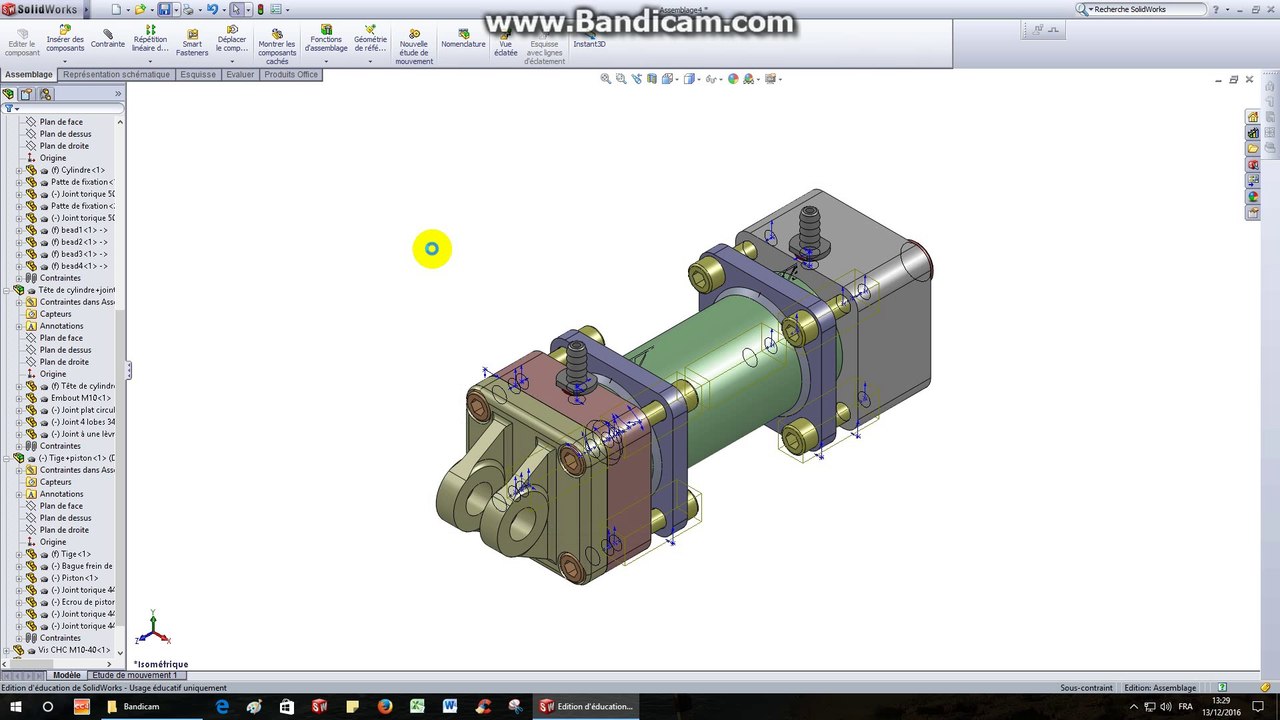Image resolution: width=1280 pixels, height=720 pixels.
Task: Open the Insérer des composants dropdown arrow
Action: click(x=65, y=61)
